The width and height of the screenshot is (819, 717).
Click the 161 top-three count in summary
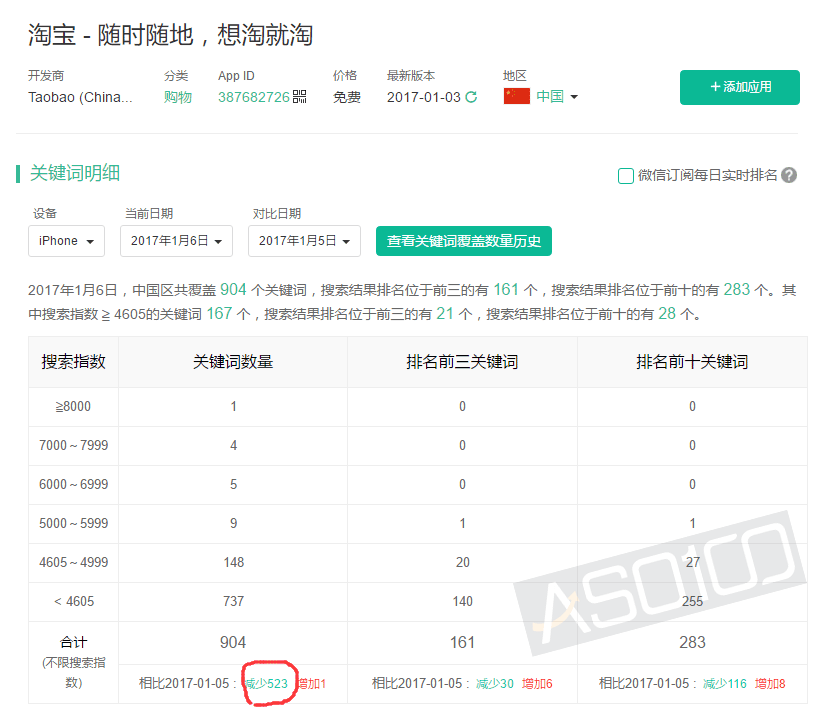coord(506,289)
